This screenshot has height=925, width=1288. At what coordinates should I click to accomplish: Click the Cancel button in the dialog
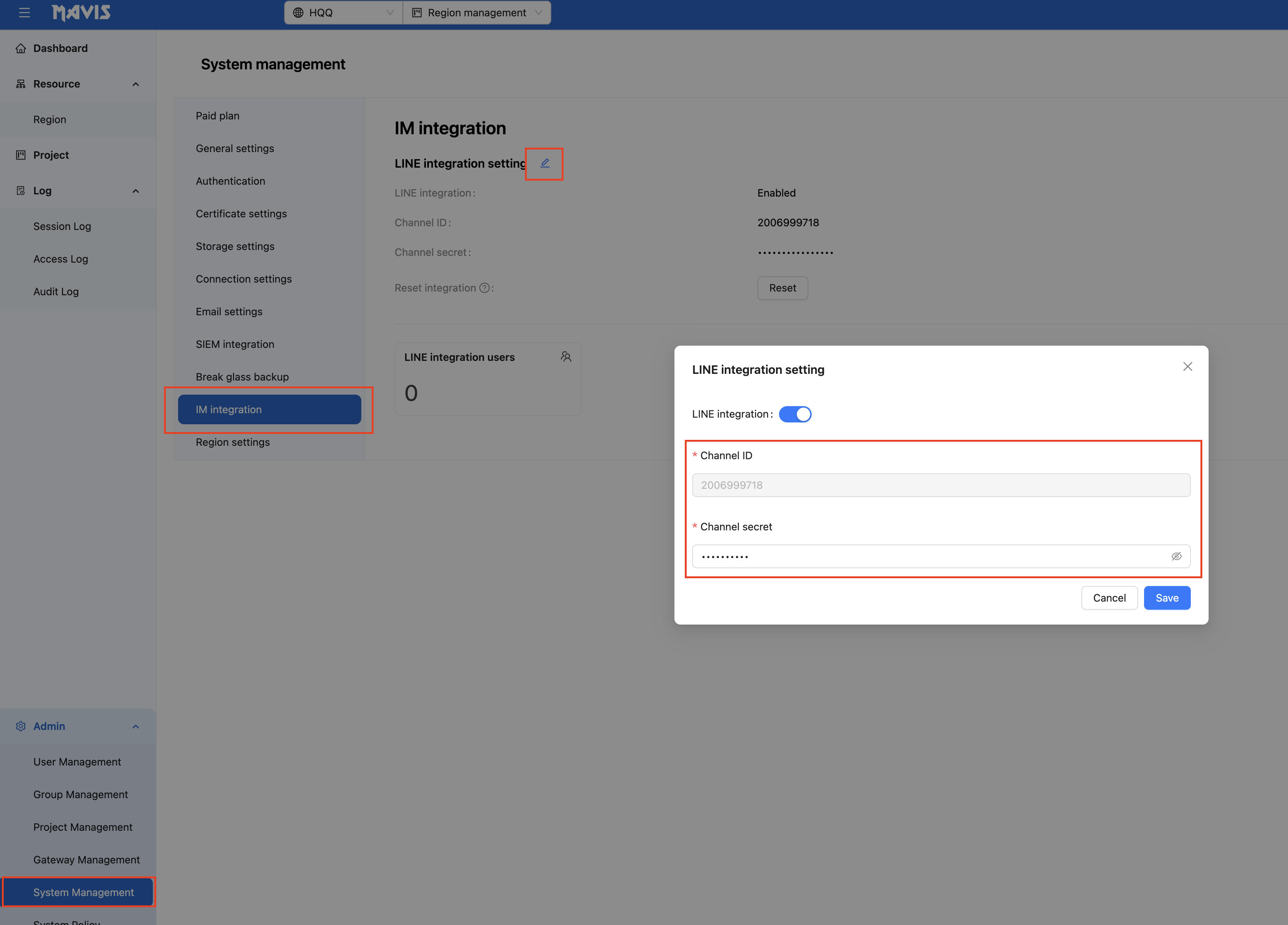click(1108, 598)
